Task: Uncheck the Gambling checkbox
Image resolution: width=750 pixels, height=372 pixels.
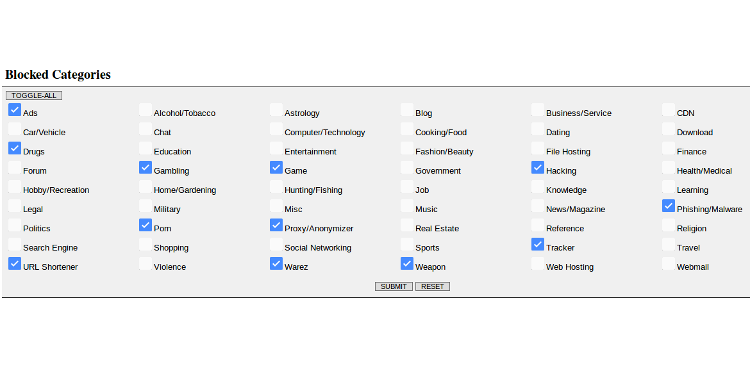Action: tap(145, 167)
